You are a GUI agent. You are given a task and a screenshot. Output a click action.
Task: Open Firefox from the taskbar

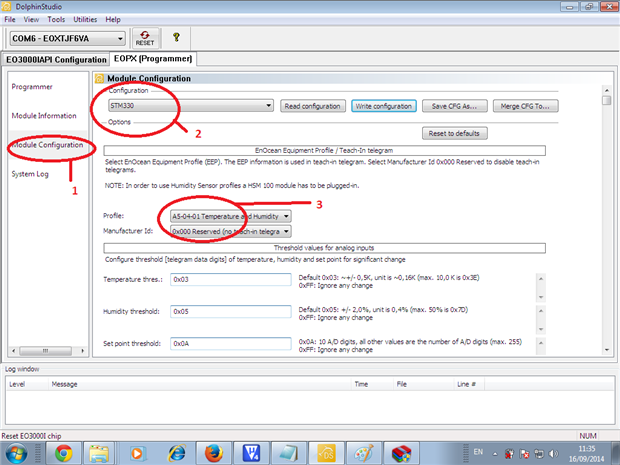coord(211,453)
